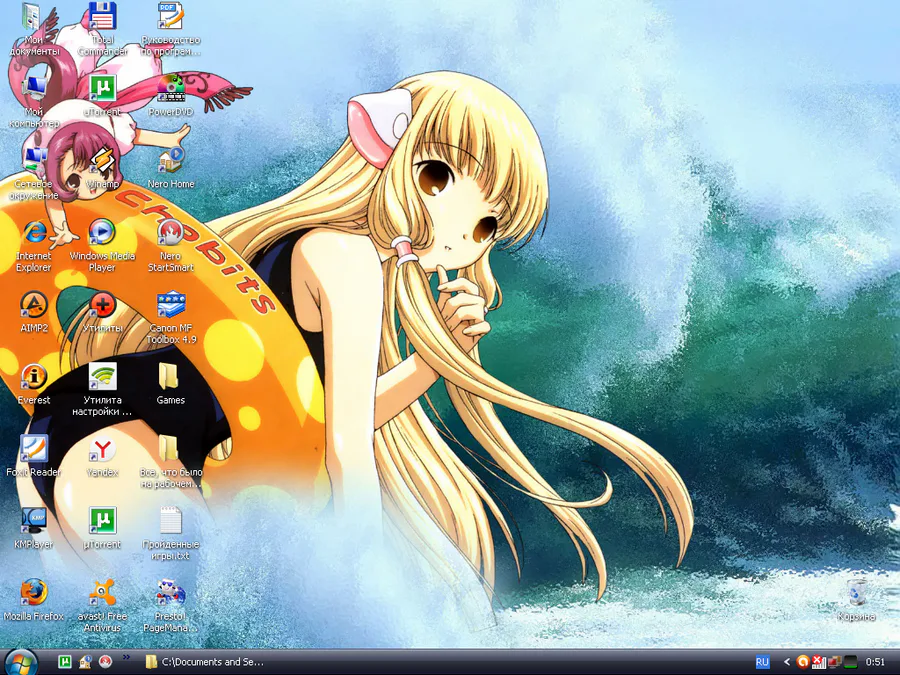This screenshot has width=900, height=675.
Task: Launch uTorrent from the quick launch bar
Action: 65,662
